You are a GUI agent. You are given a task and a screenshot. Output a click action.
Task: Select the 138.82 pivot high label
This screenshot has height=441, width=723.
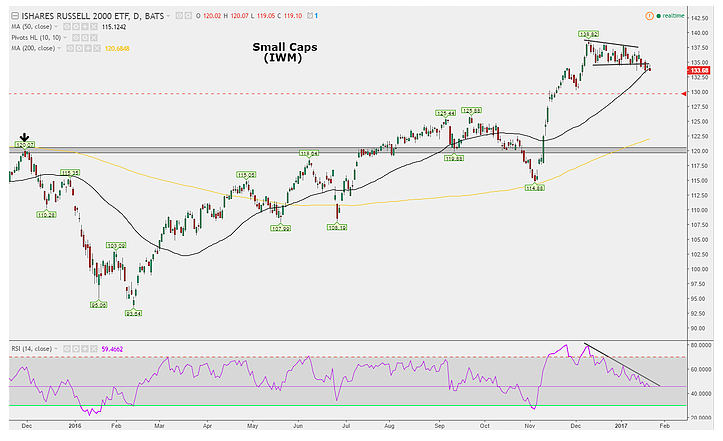(x=589, y=34)
